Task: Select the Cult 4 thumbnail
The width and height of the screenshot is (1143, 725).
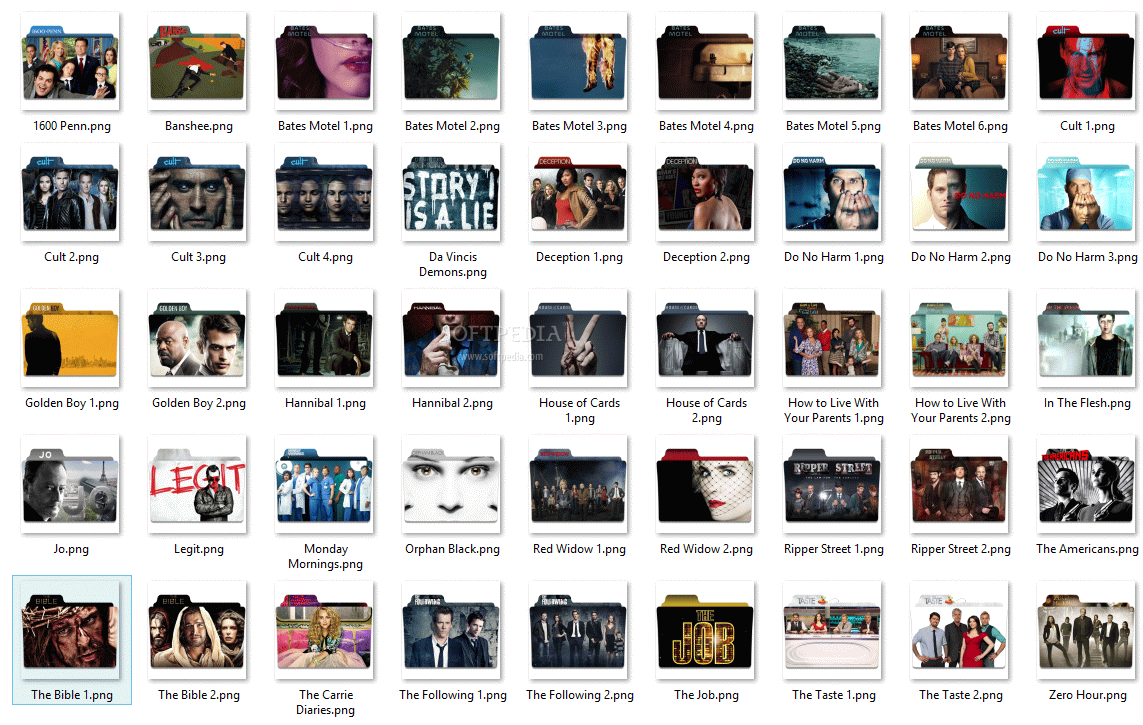Action: click(x=324, y=192)
